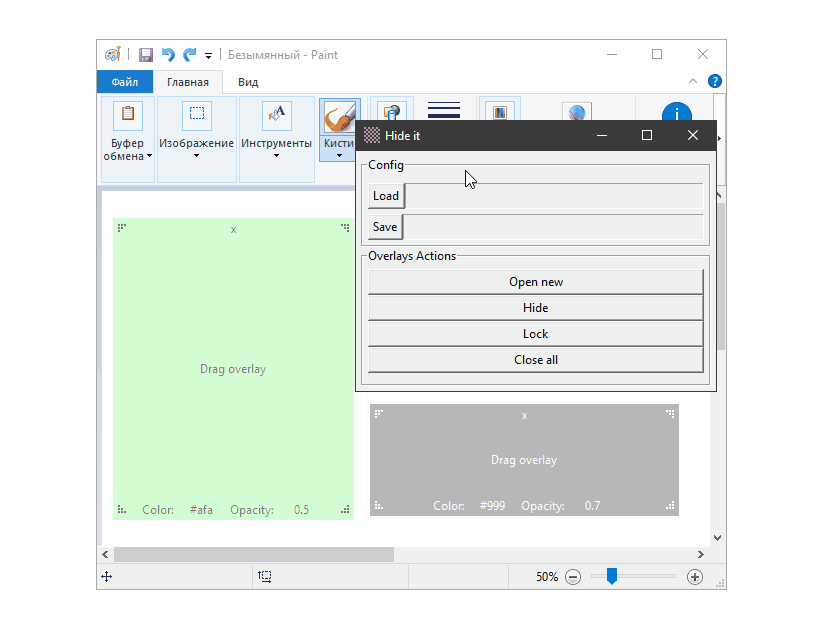Maximize the Hide it window
This screenshot has width=813, height=643.
[647, 135]
